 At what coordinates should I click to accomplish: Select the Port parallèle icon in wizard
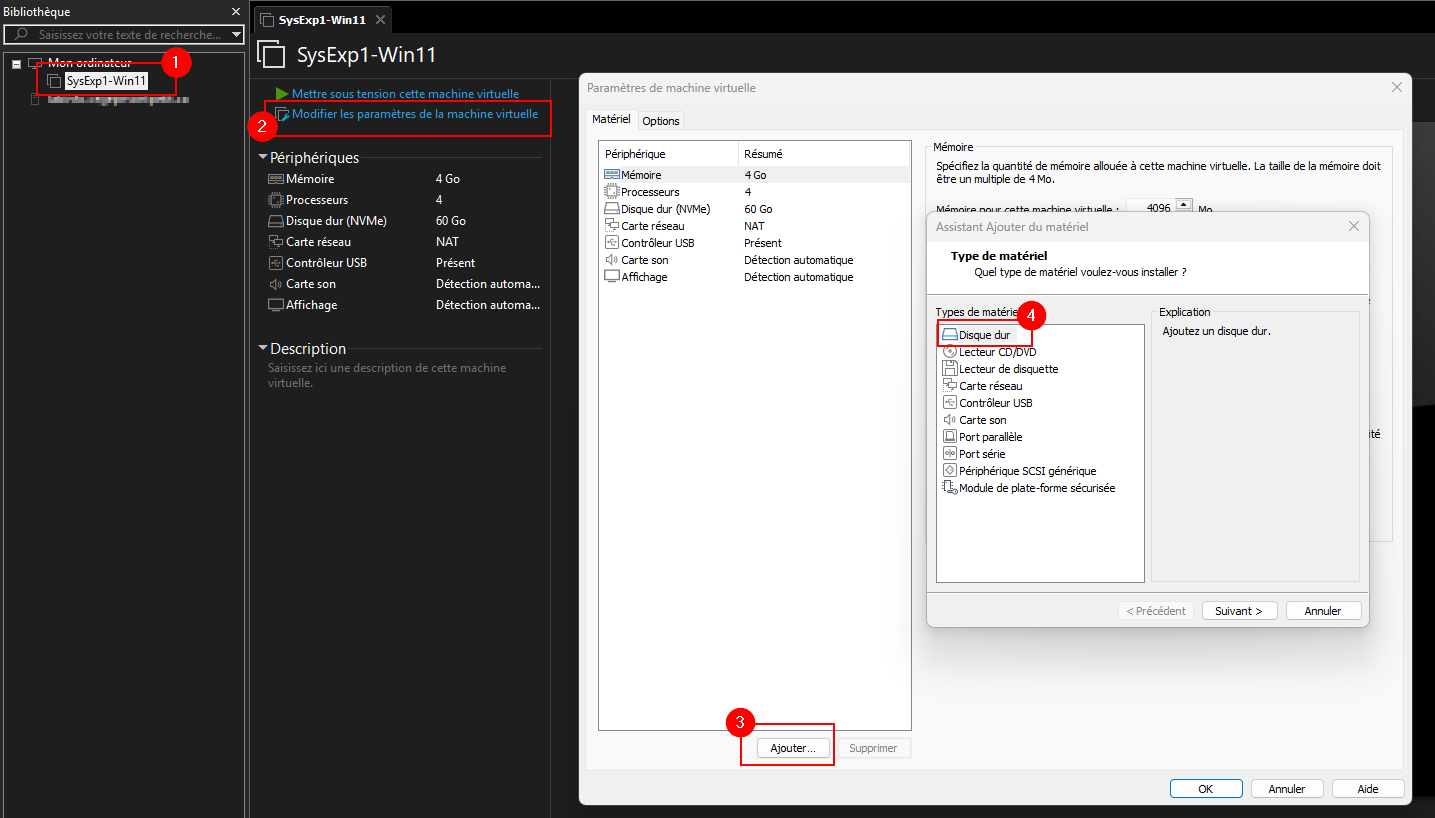950,437
